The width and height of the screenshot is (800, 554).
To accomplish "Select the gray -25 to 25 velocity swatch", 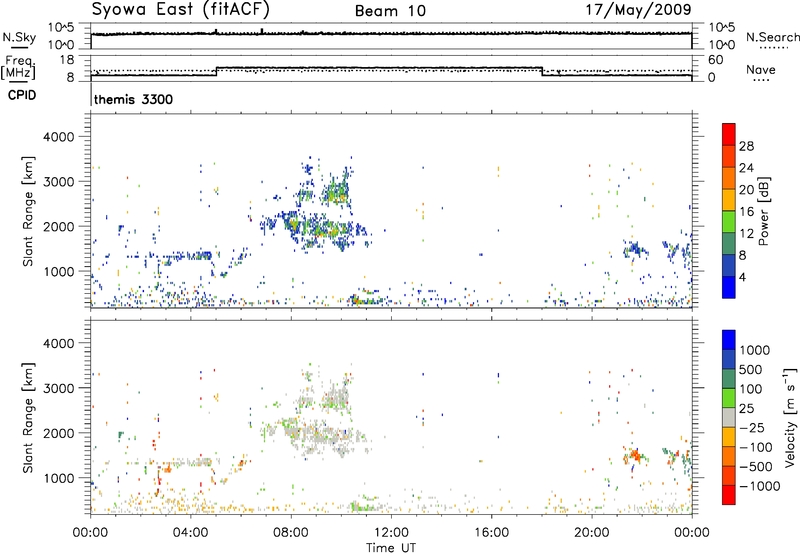I will [x=729, y=417].
